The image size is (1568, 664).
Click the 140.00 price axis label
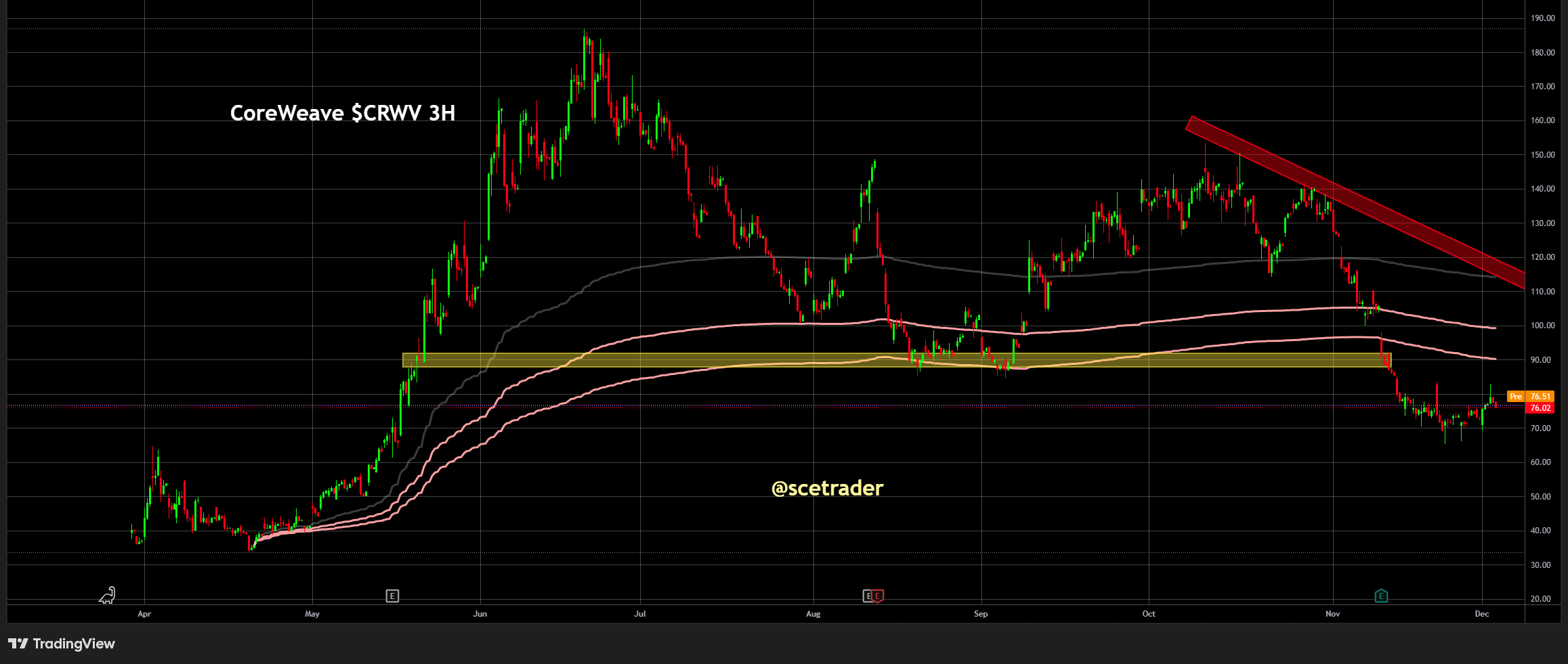tap(1542, 189)
